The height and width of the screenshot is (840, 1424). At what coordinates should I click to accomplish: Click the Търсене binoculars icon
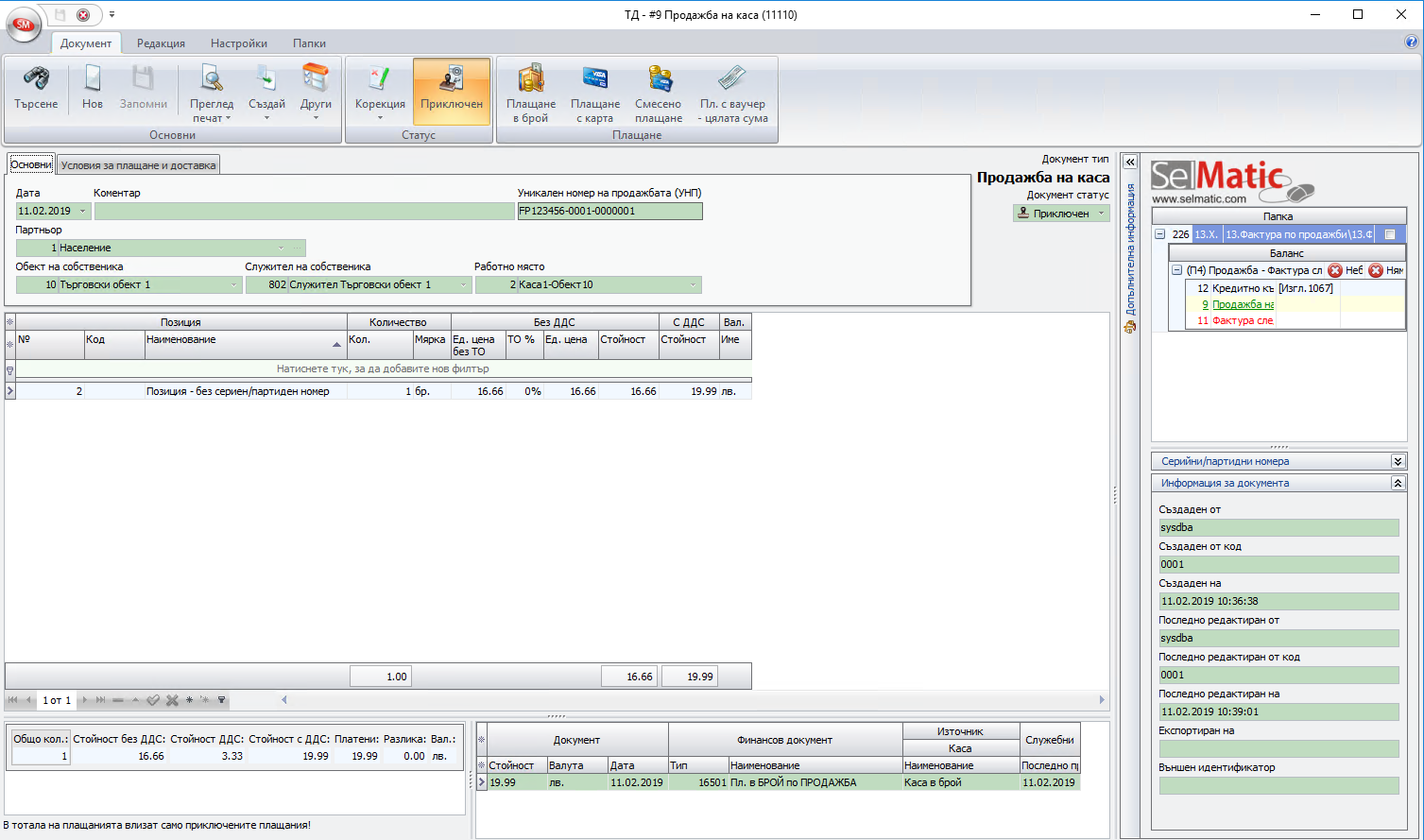point(36,78)
